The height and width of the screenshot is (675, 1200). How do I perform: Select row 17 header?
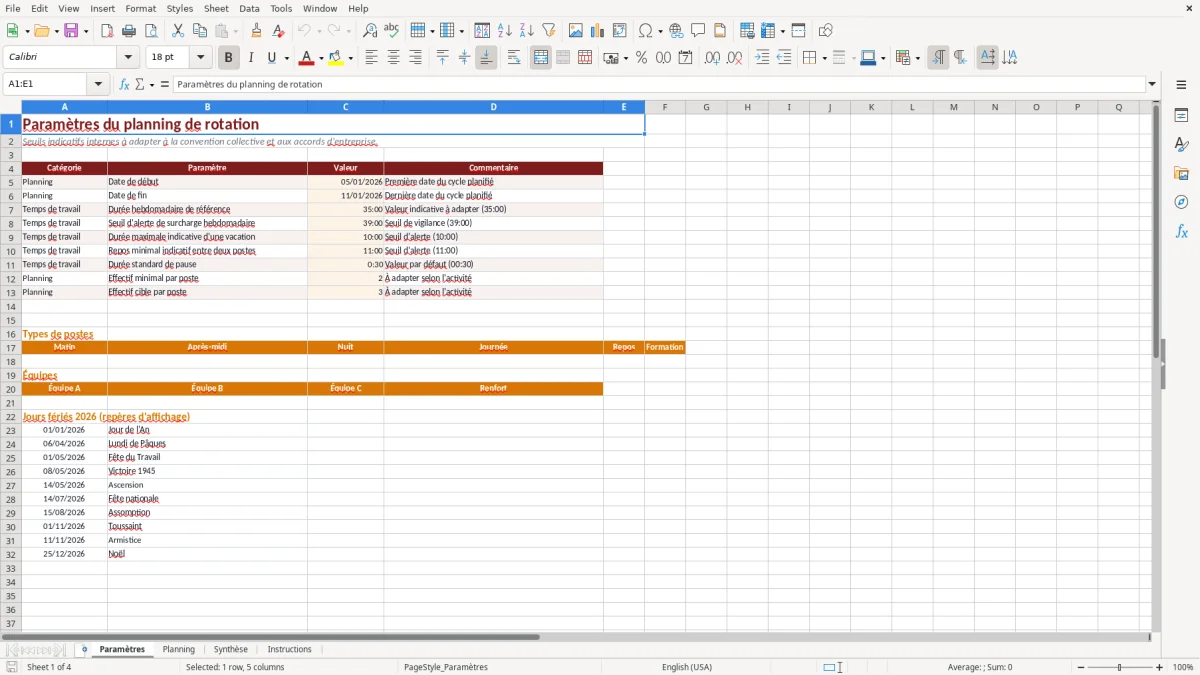(11, 347)
